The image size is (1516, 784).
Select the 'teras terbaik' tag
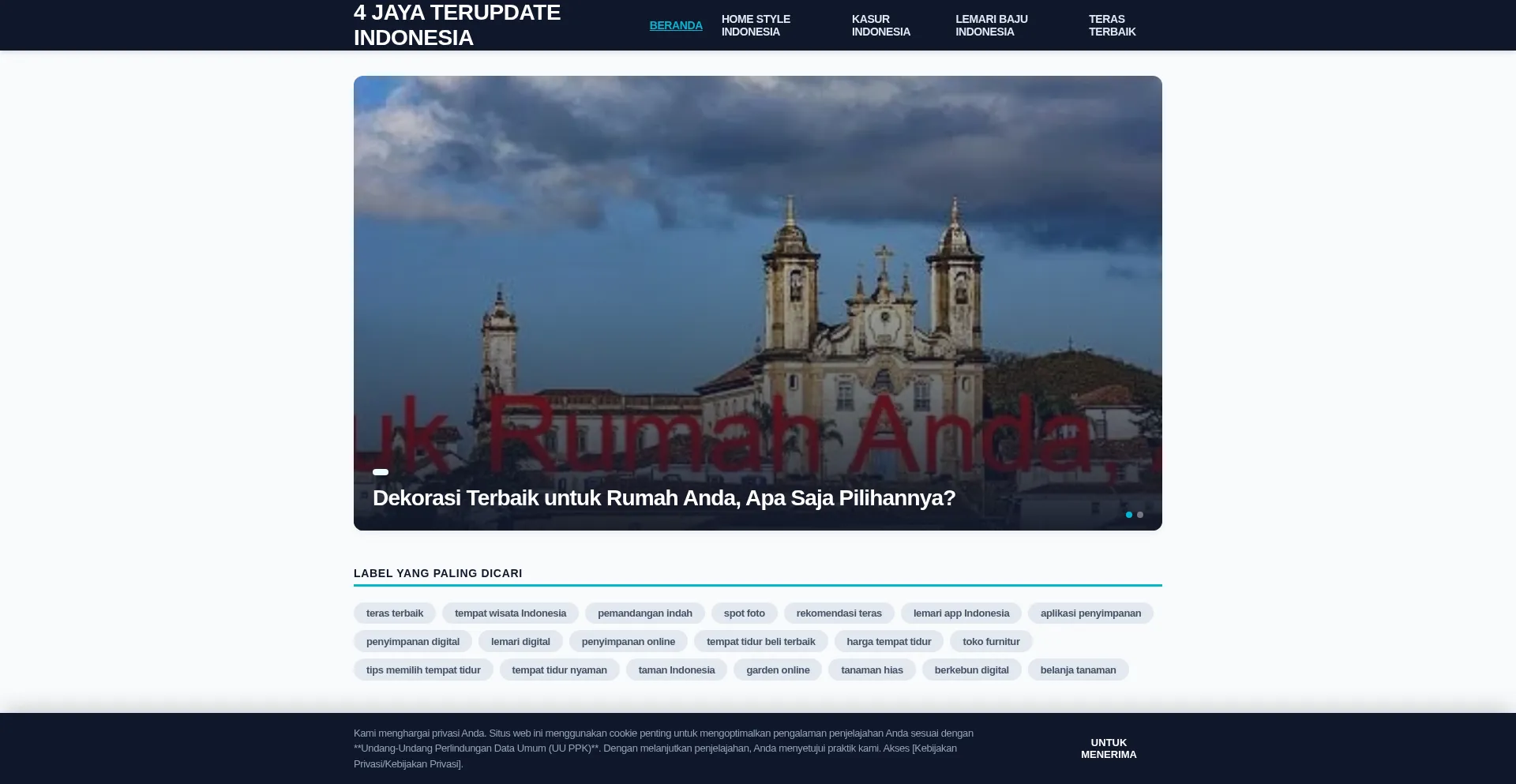point(395,613)
